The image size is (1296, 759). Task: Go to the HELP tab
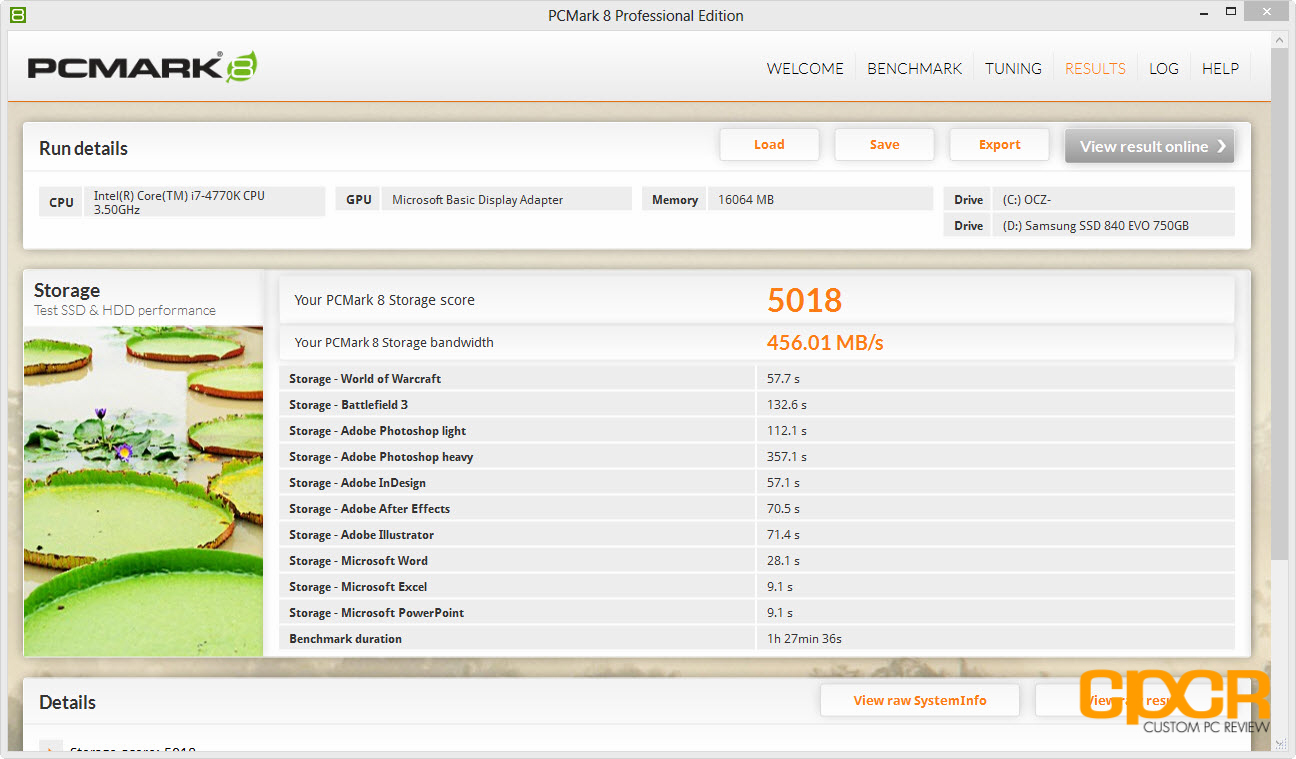[1220, 69]
